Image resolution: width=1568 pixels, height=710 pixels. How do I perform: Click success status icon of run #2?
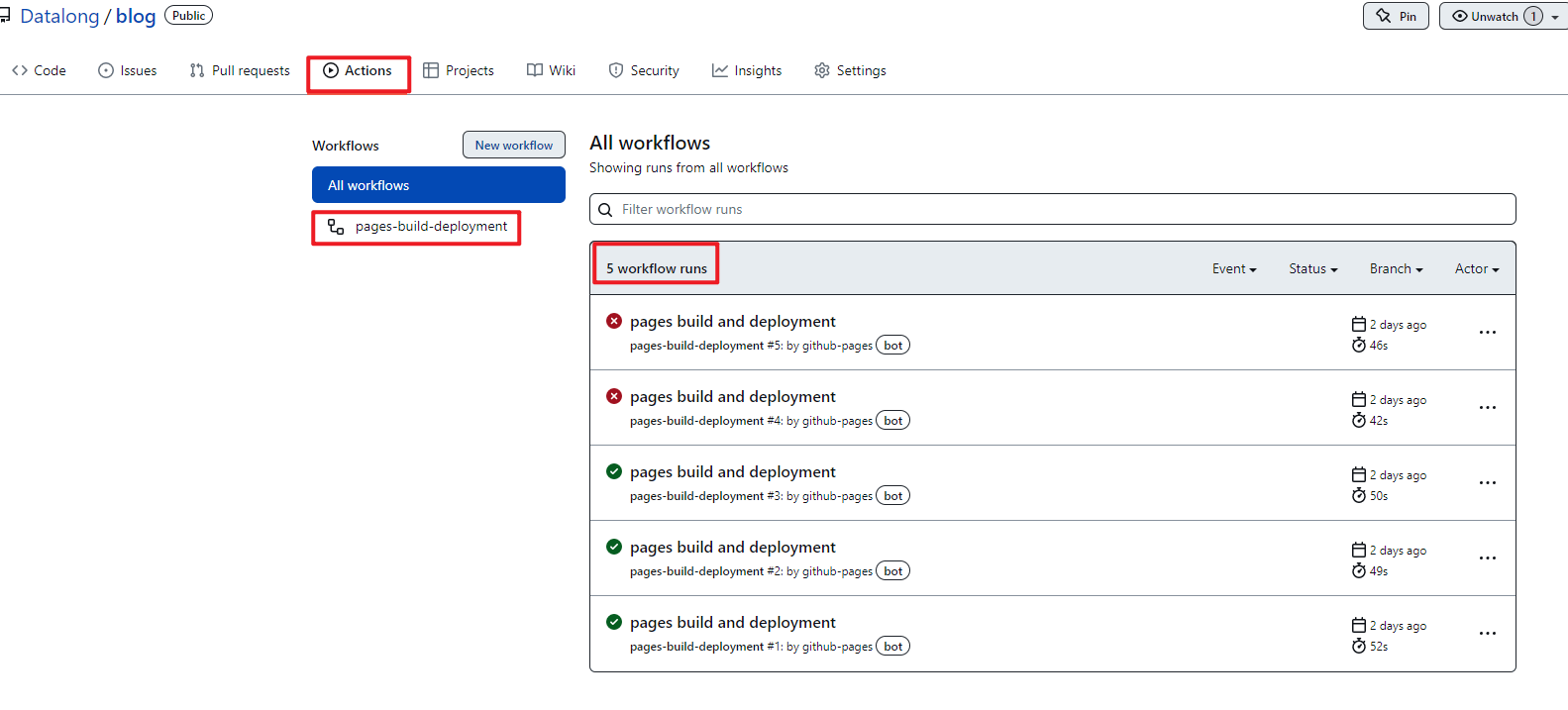pyautogui.click(x=614, y=547)
